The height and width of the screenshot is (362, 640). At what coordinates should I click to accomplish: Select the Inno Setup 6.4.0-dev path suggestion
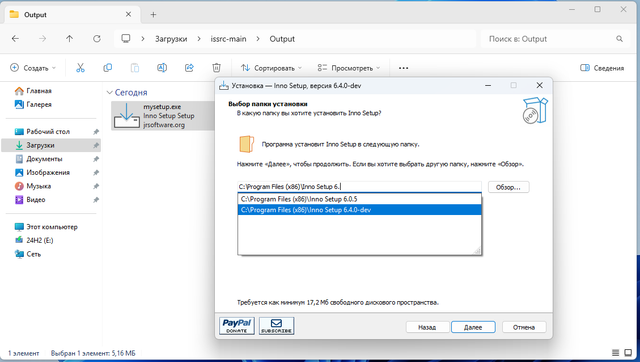click(x=360, y=210)
